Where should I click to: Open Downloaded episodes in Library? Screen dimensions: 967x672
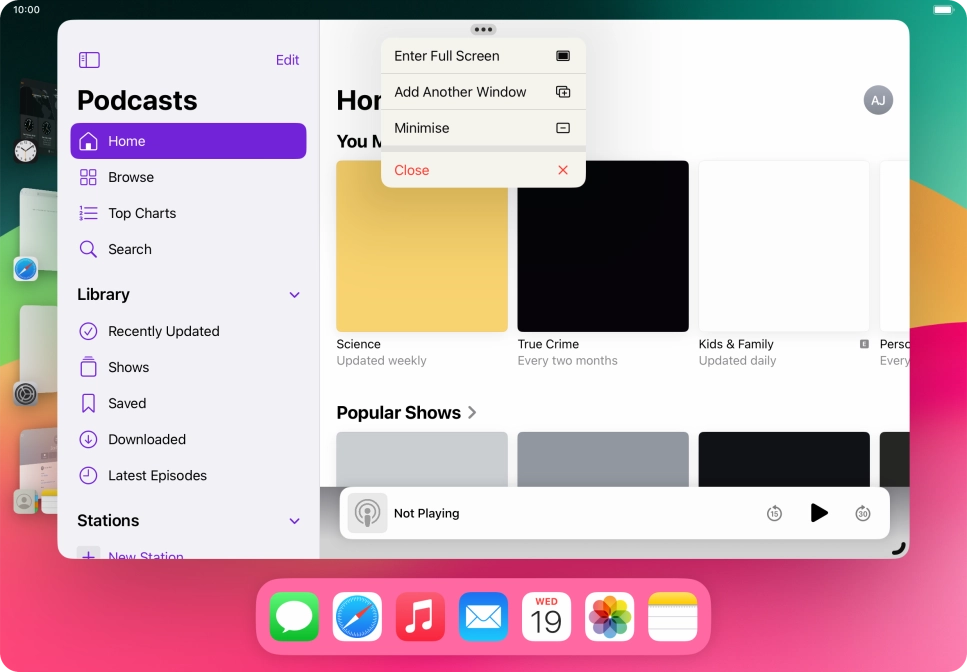point(146,439)
